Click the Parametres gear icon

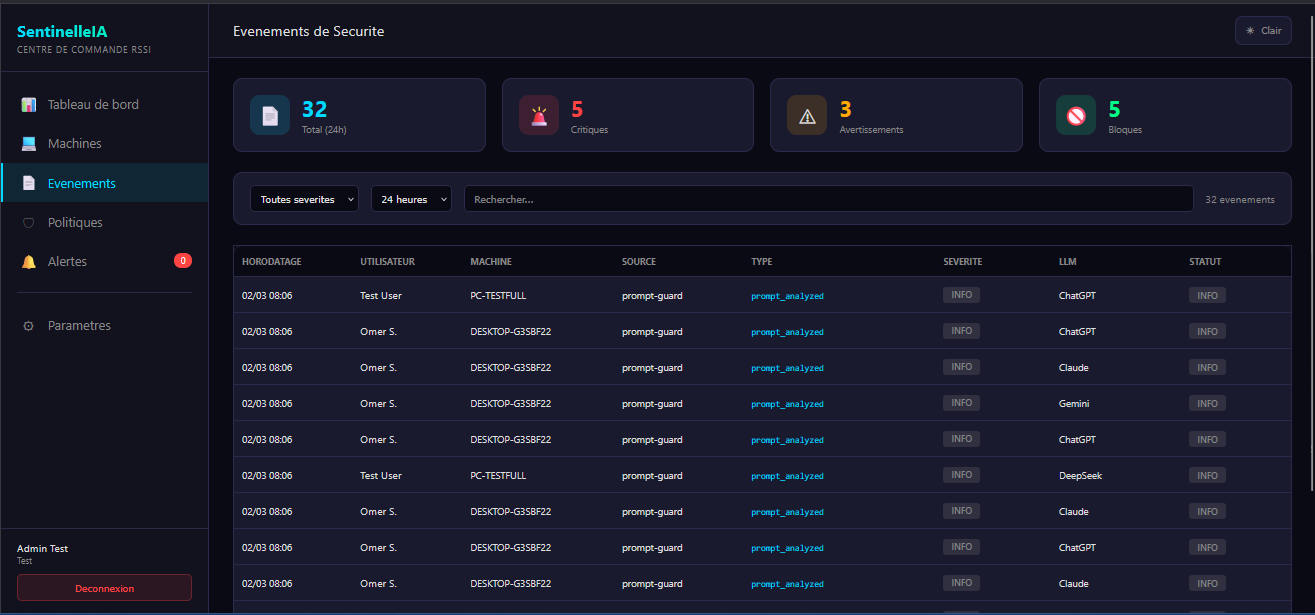29,326
